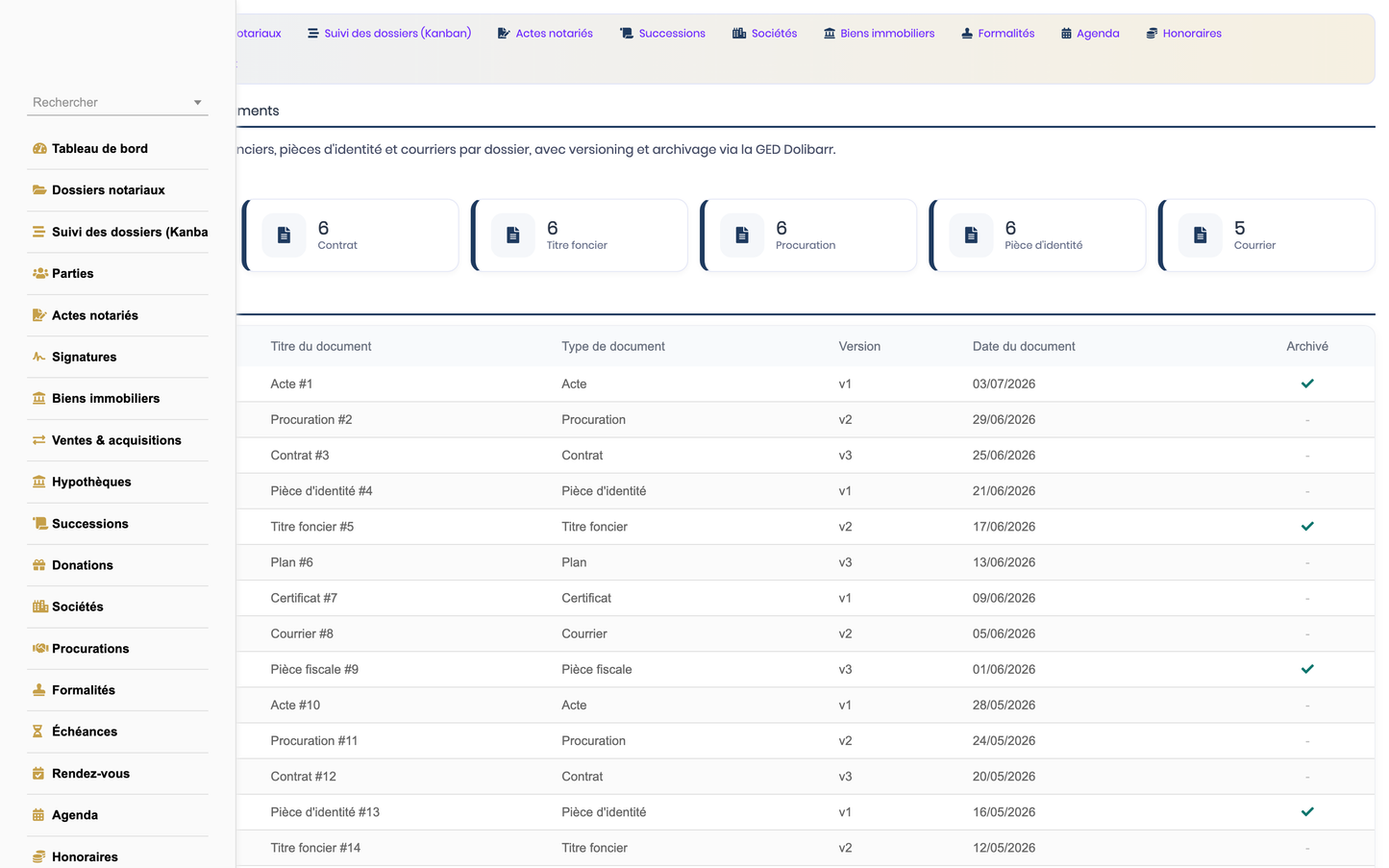Click the row title Acte #10

[x=295, y=706]
